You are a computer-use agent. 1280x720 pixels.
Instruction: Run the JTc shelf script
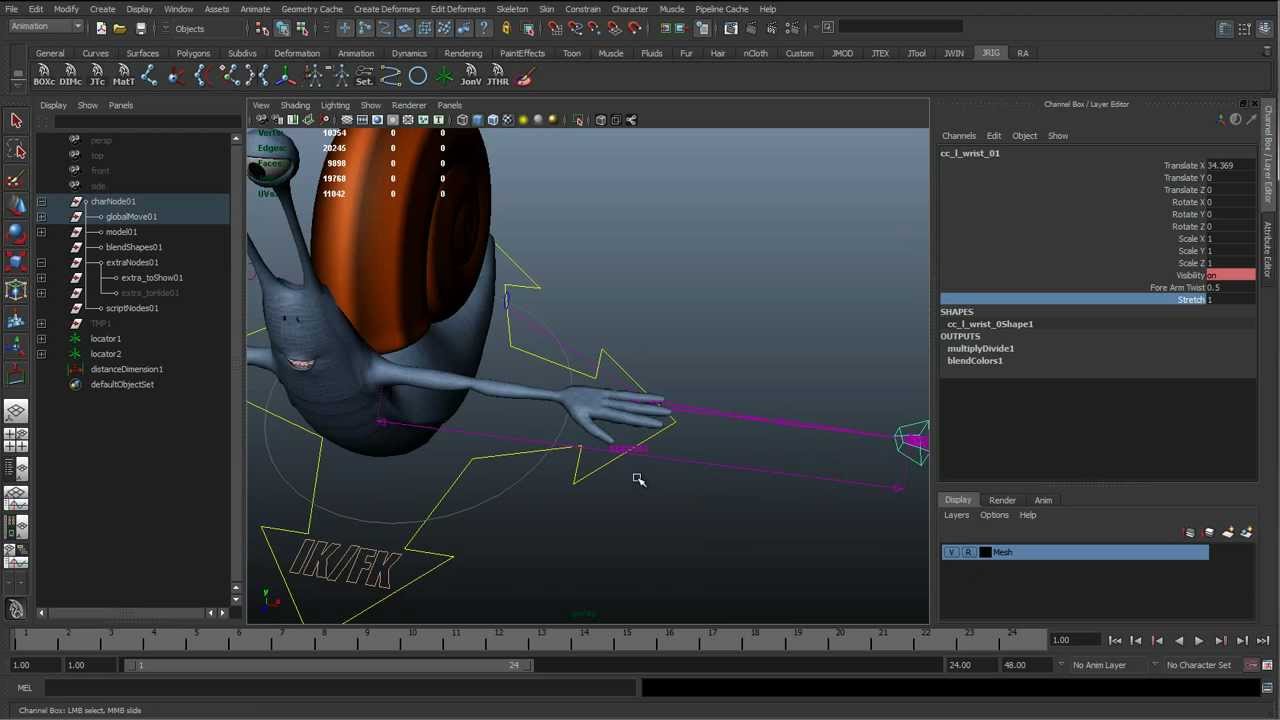pos(97,75)
